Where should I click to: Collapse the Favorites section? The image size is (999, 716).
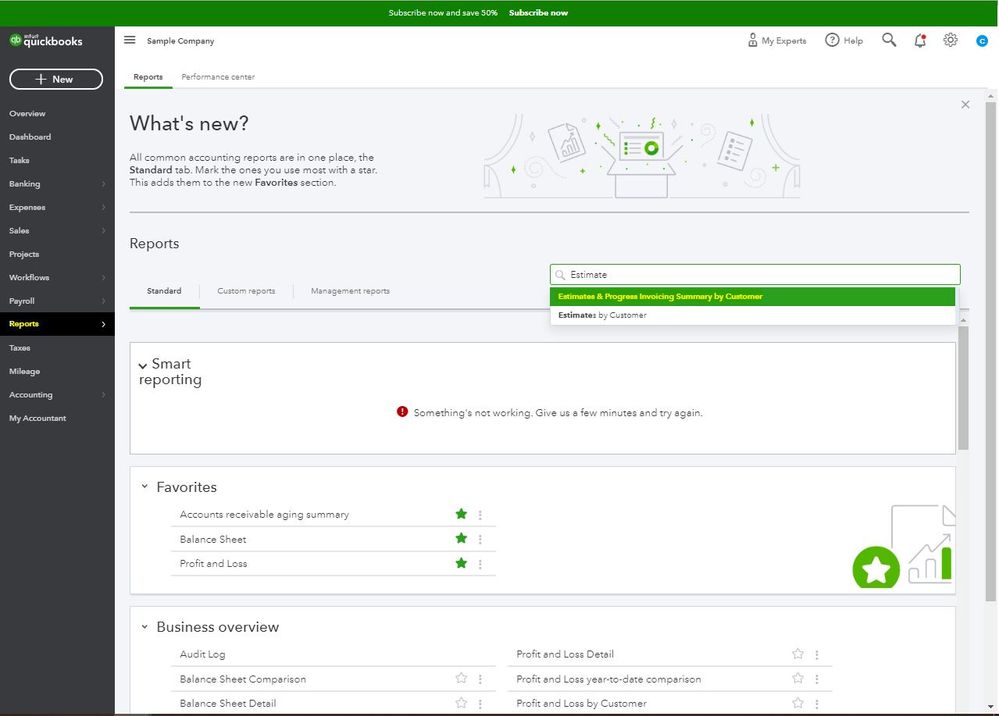tap(144, 488)
